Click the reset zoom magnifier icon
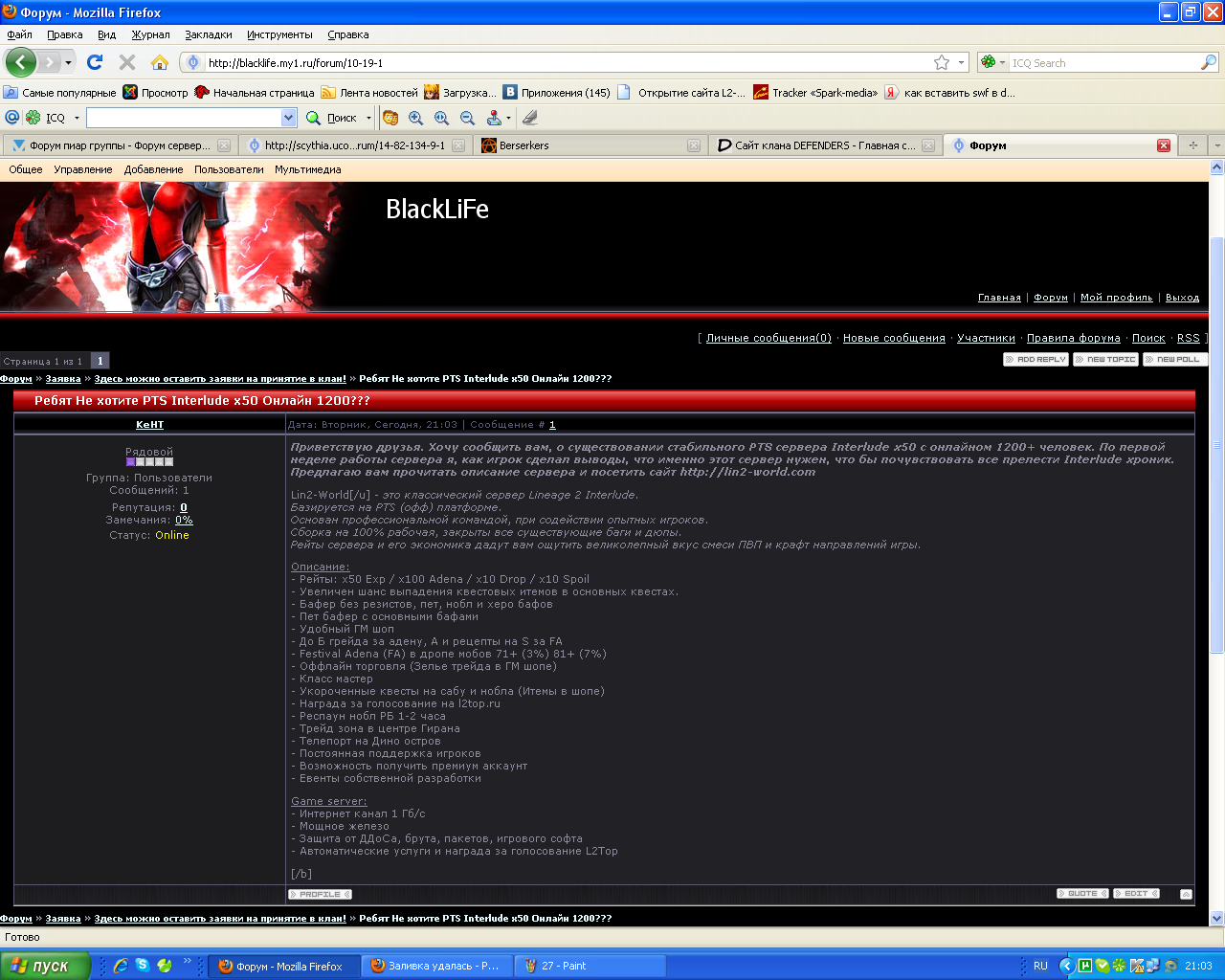The height and width of the screenshot is (980, 1225). (x=442, y=118)
